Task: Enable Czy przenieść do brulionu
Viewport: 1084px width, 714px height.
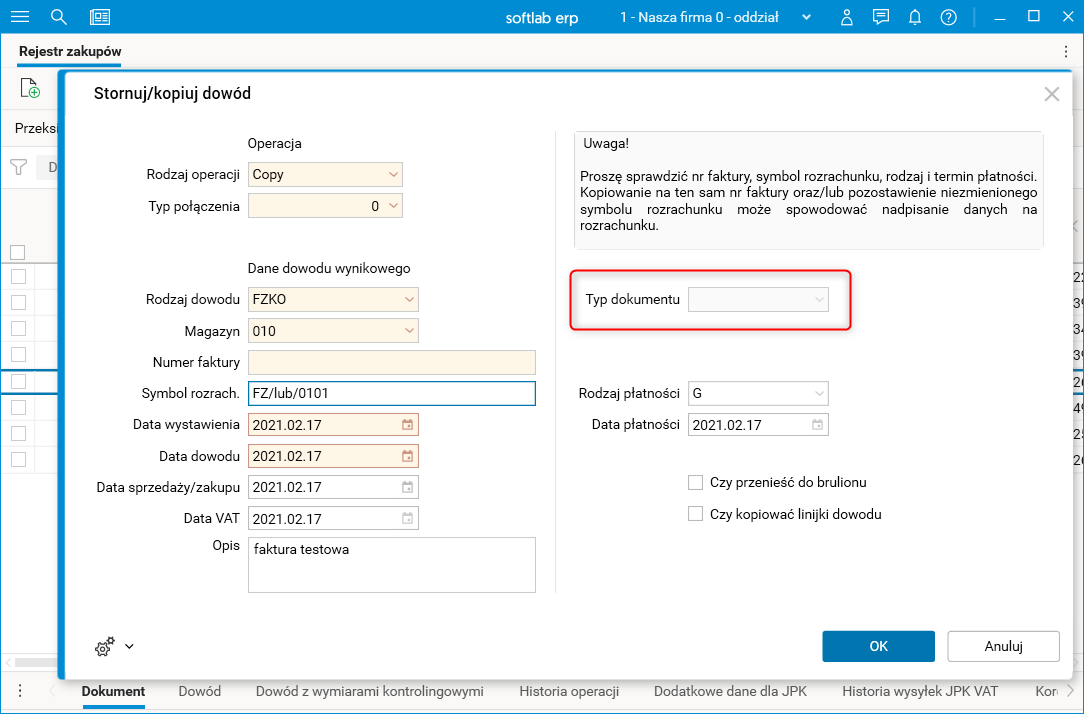Action: pyautogui.click(x=696, y=482)
